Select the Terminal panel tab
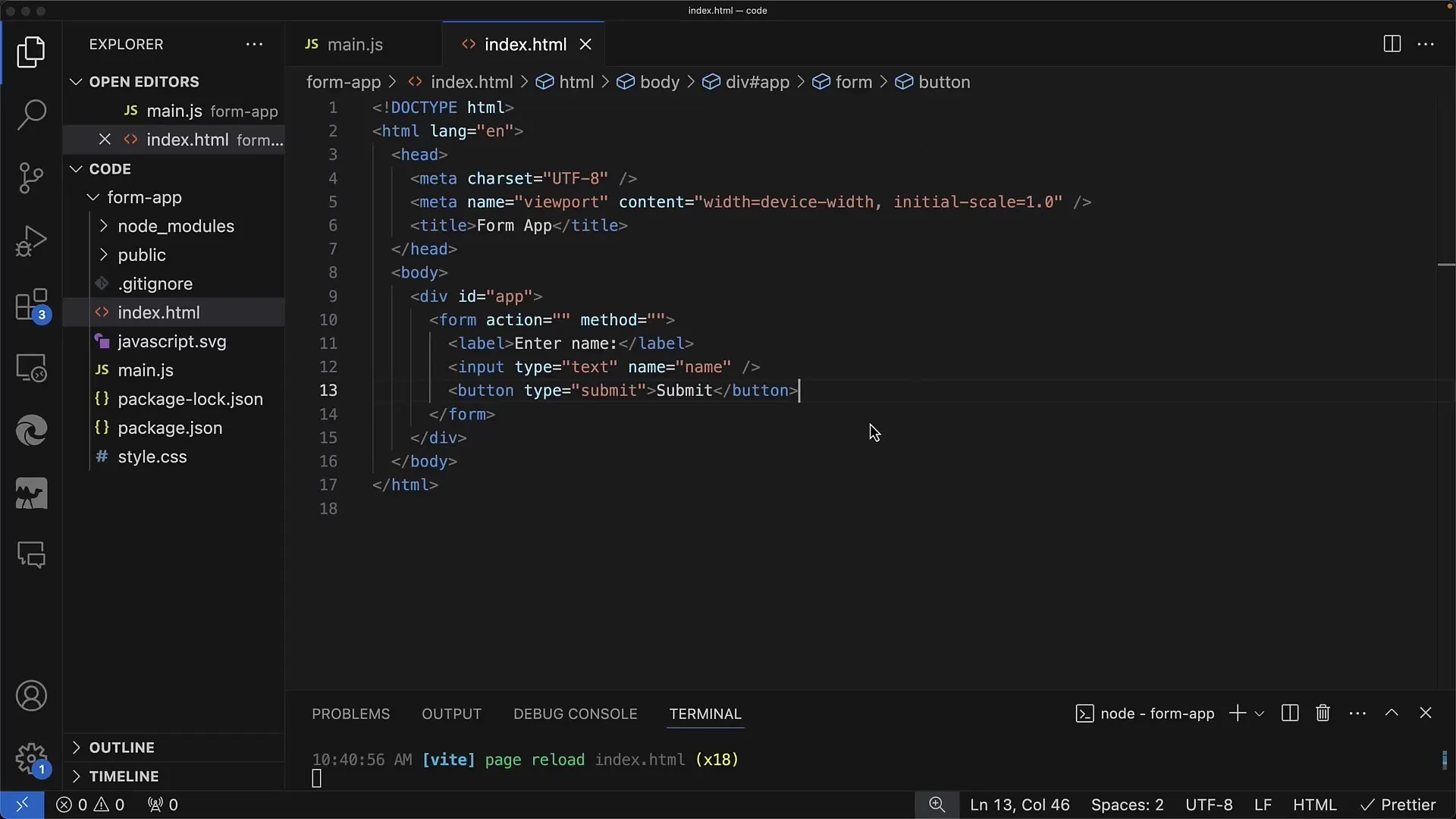 pyautogui.click(x=704, y=714)
